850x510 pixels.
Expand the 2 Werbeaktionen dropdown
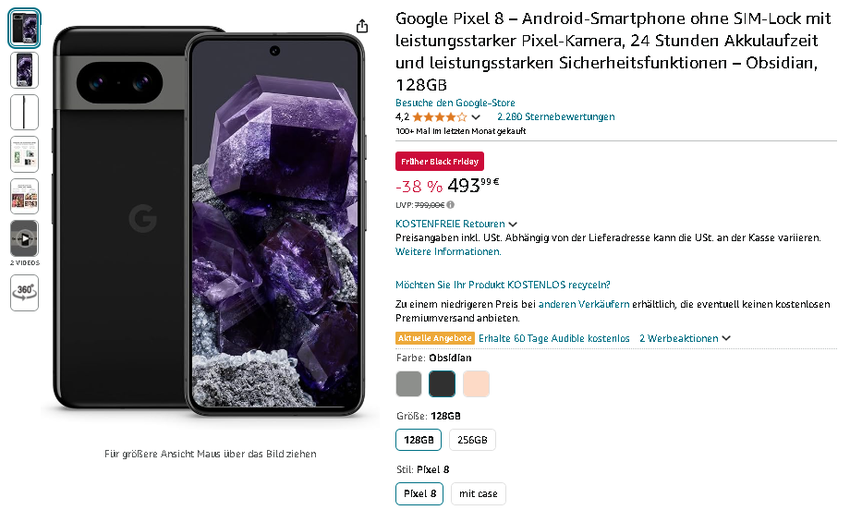pyautogui.click(x=726, y=339)
